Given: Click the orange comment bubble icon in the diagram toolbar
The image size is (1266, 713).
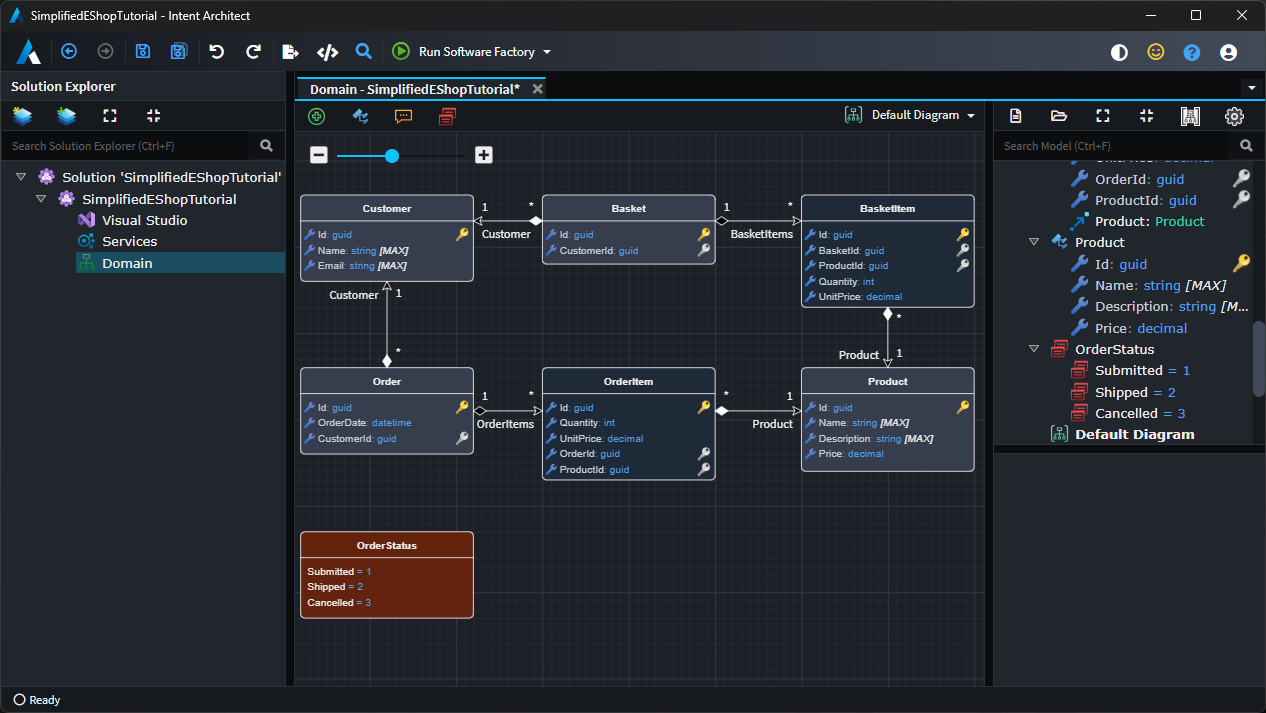Looking at the screenshot, I should point(404,116).
